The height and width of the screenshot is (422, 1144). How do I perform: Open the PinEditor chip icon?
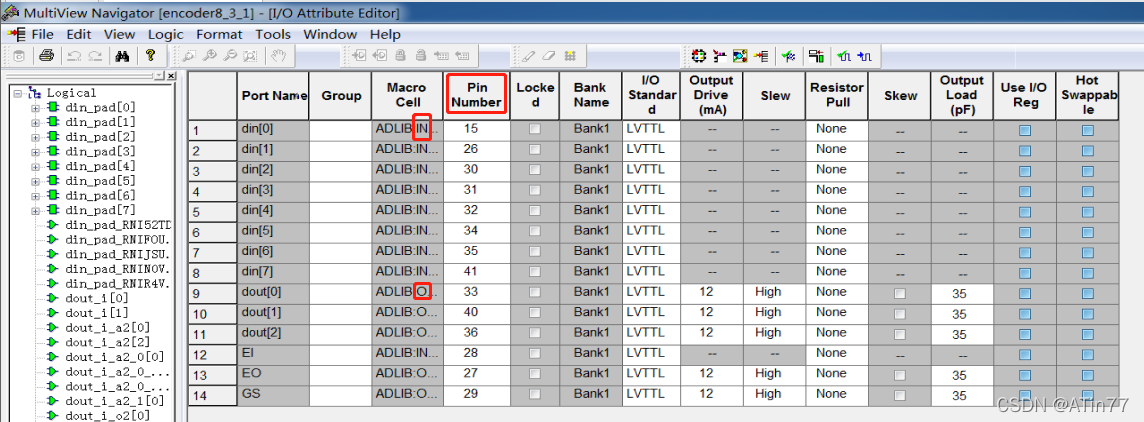coord(699,55)
